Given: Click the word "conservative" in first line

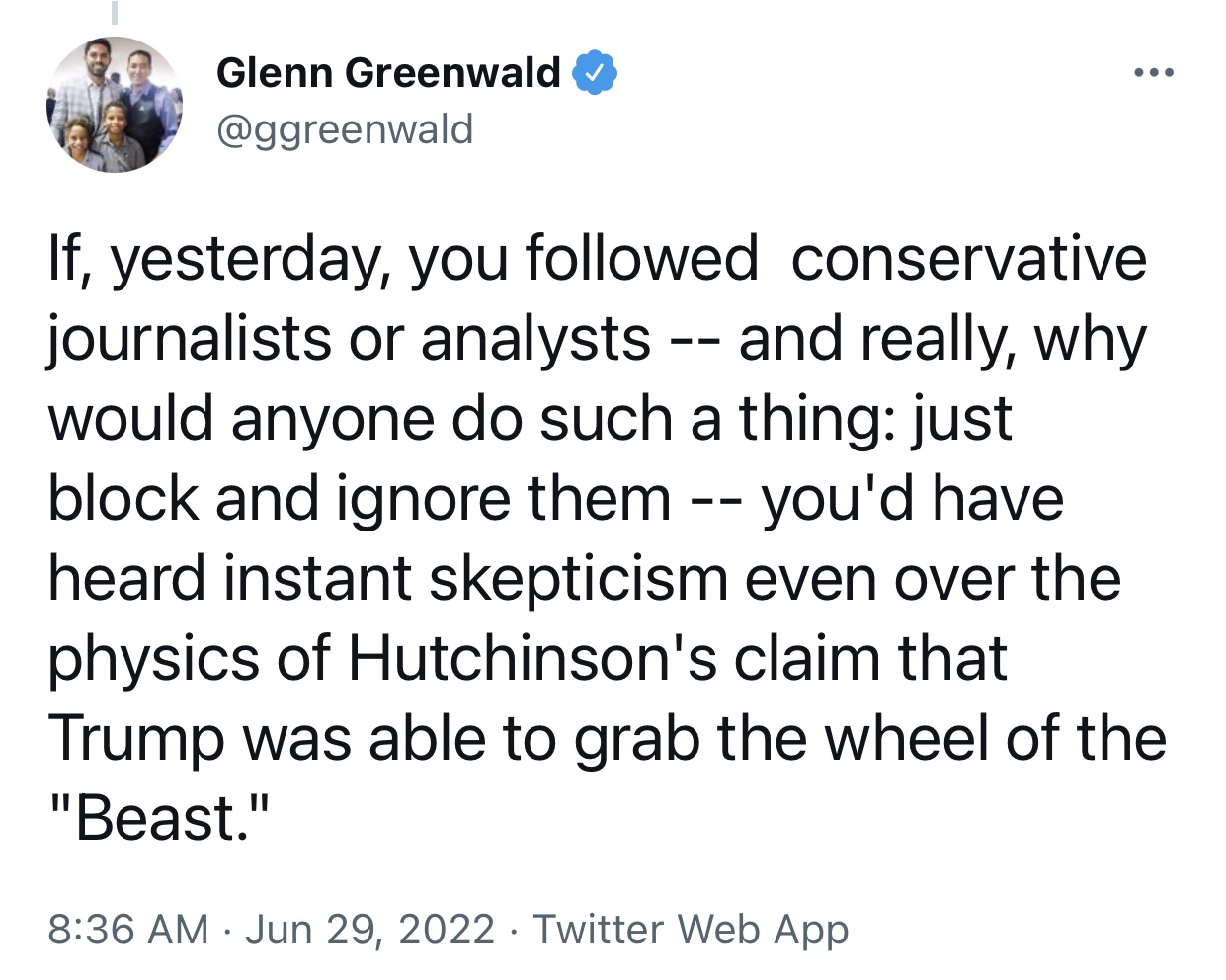Looking at the screenshot, I should (969, 258).
